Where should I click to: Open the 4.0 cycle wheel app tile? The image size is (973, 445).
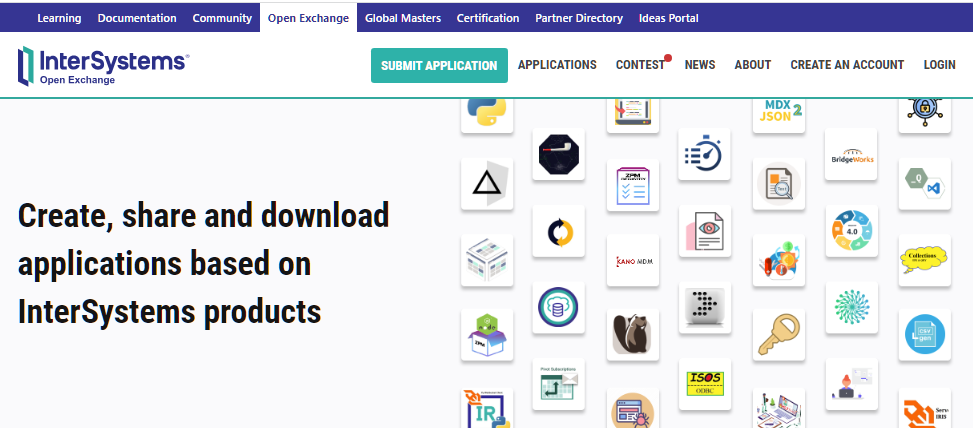coord(851,231)
